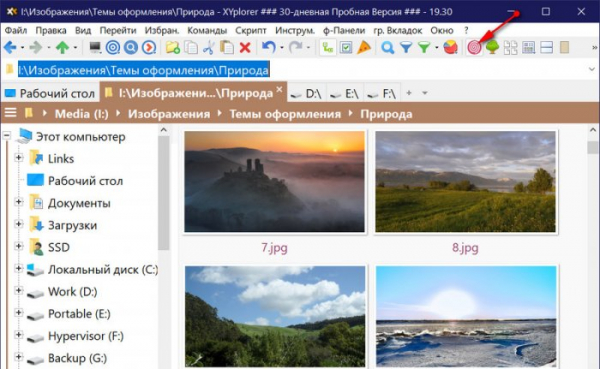Go back with the blue Back arrow

(10, 47)
